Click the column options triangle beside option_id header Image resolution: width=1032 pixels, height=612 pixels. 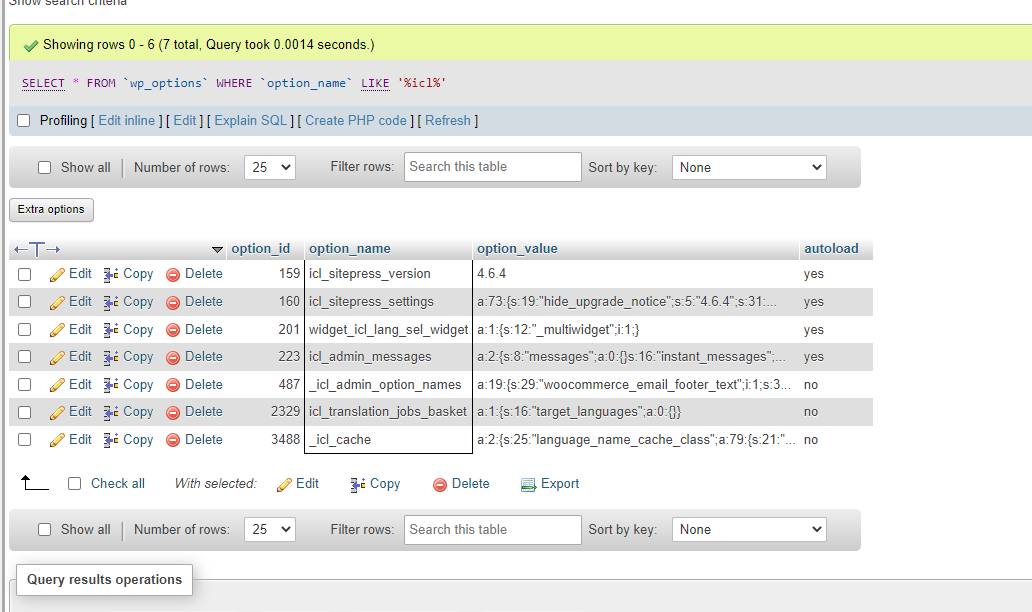tap(217, 249)
